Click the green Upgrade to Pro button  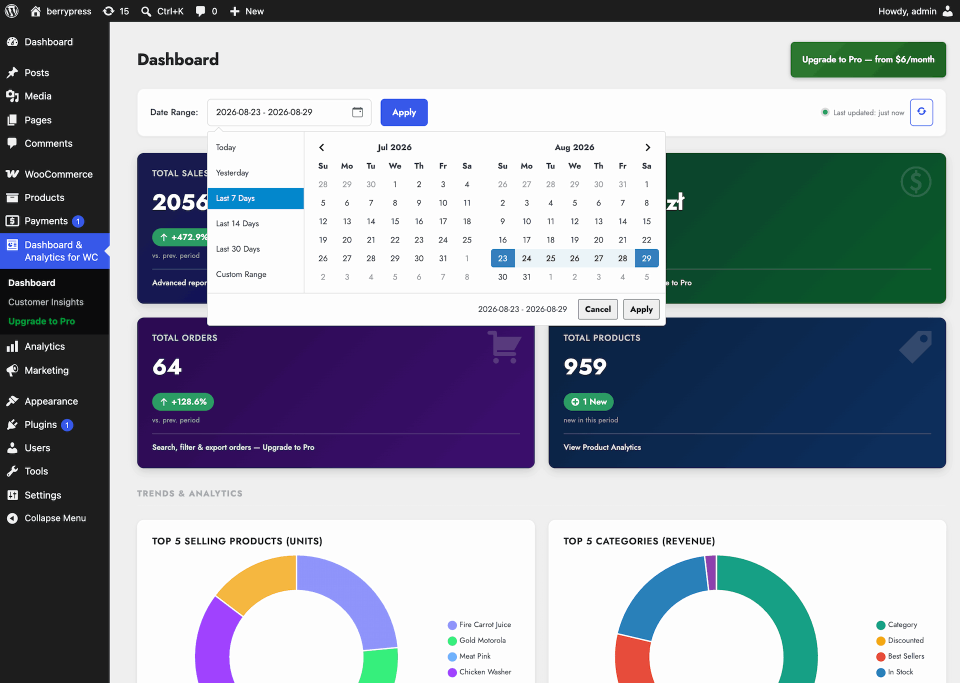868,59
